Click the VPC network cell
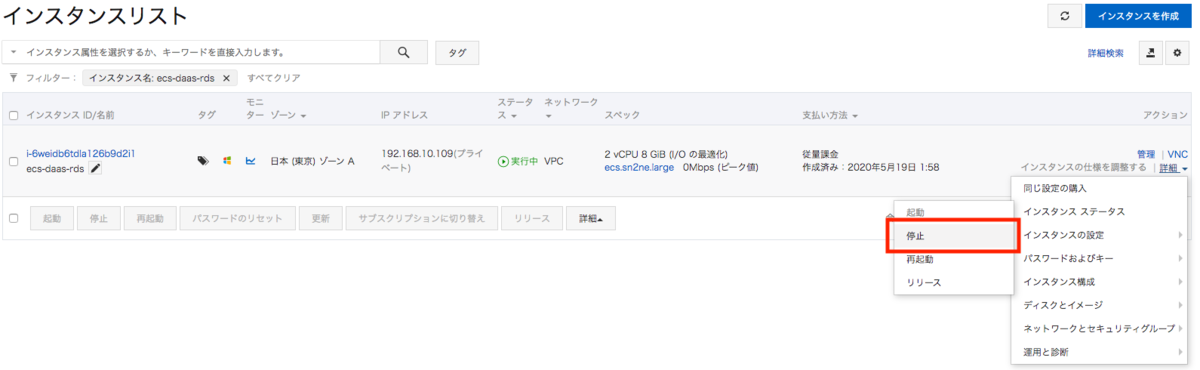The height and width of the screenshot is (370, 1200). (x=554, y=160)
